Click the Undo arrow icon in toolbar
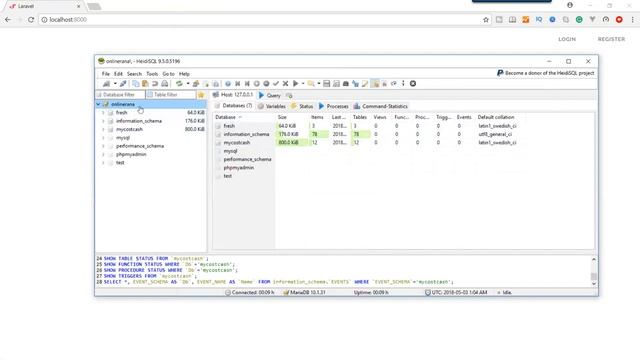The width and height of the screenshot is (640, 360). 155,84
